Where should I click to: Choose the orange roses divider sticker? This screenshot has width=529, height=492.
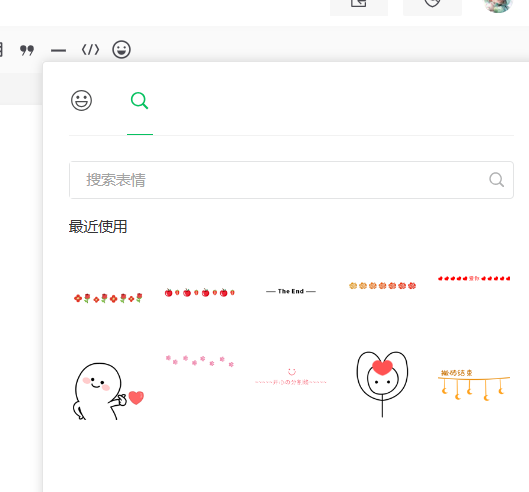point(382,286)
